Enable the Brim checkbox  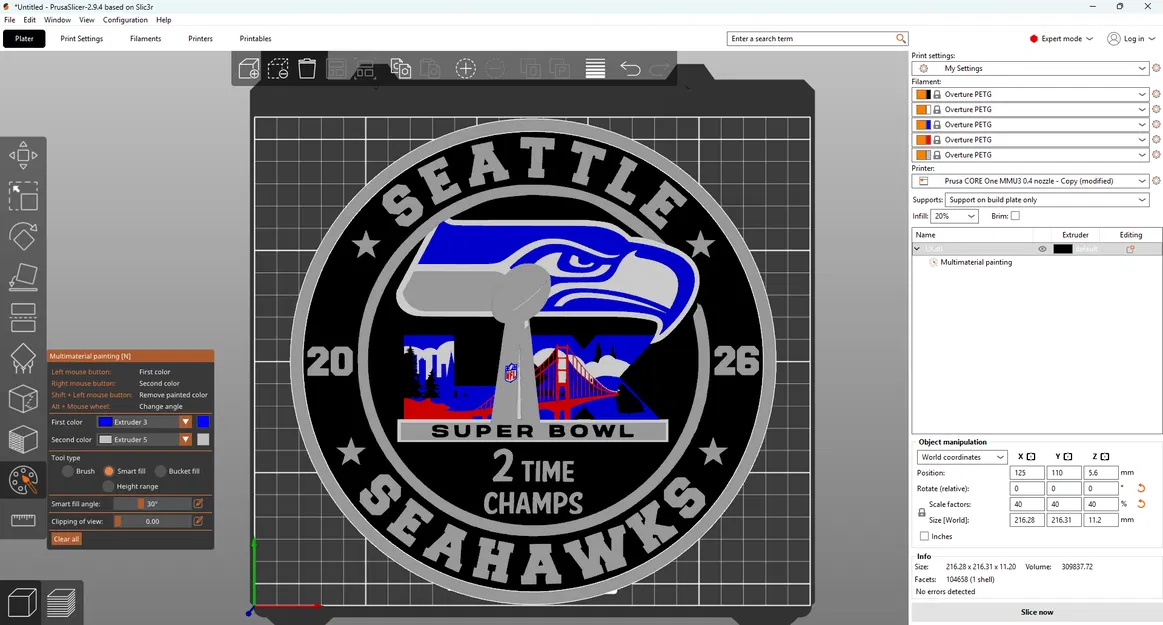(1016, 215)
